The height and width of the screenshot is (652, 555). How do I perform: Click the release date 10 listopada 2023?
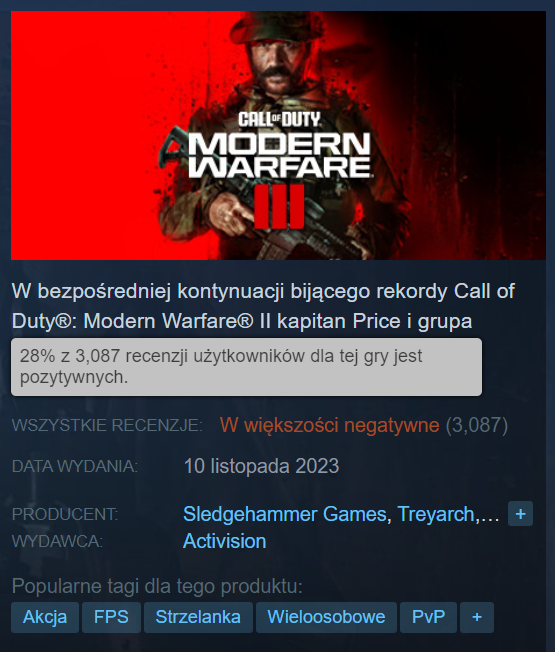pos(261,466)
